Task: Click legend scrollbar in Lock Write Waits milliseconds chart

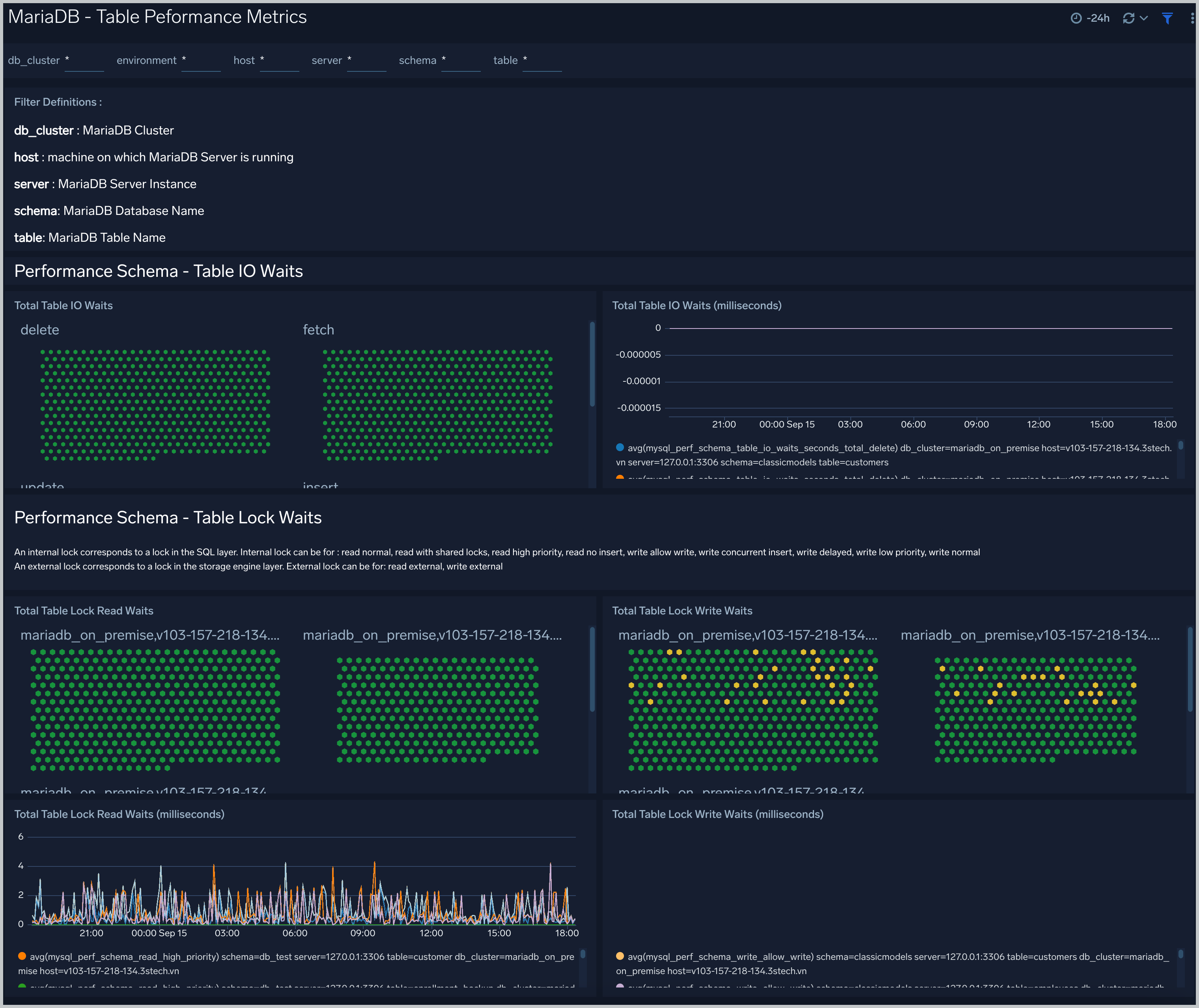Action: click(1181, 954)
